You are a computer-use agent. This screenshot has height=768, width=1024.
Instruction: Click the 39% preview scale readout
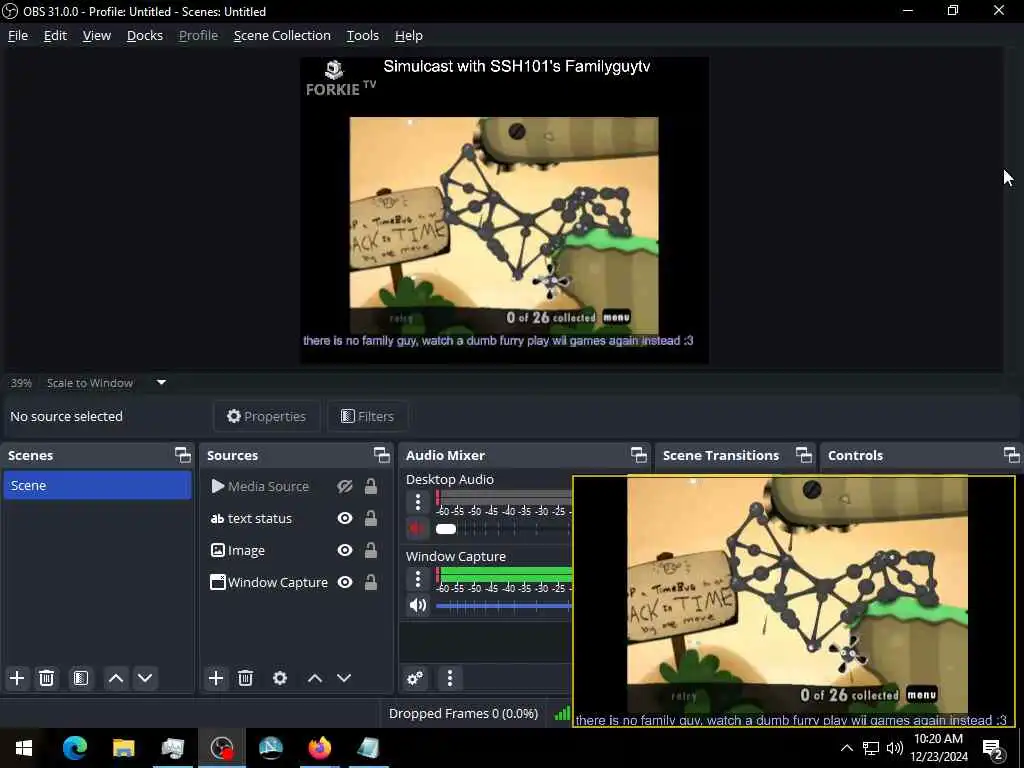[21, 383]
